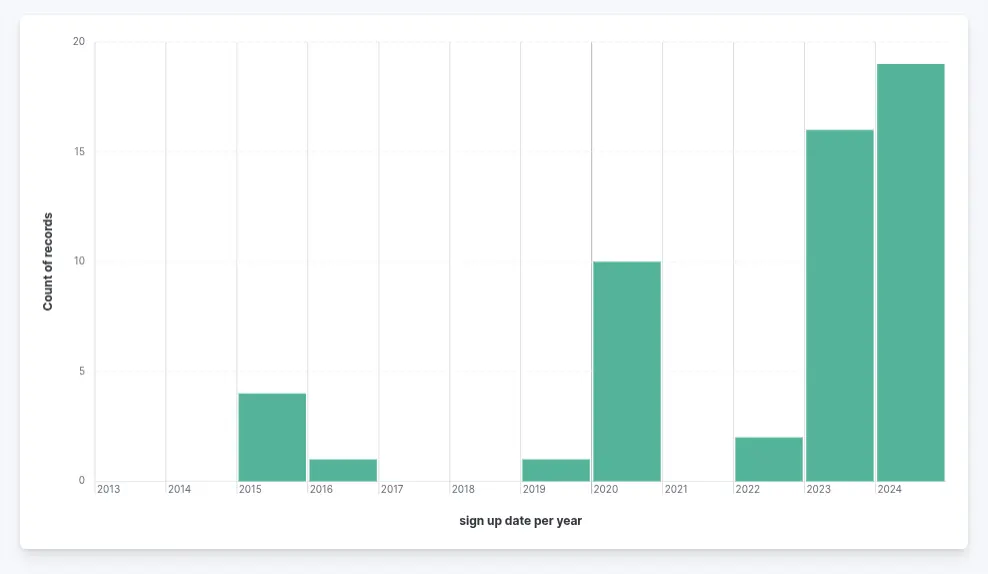Click the 'Count of records' y-axis title

48,261
